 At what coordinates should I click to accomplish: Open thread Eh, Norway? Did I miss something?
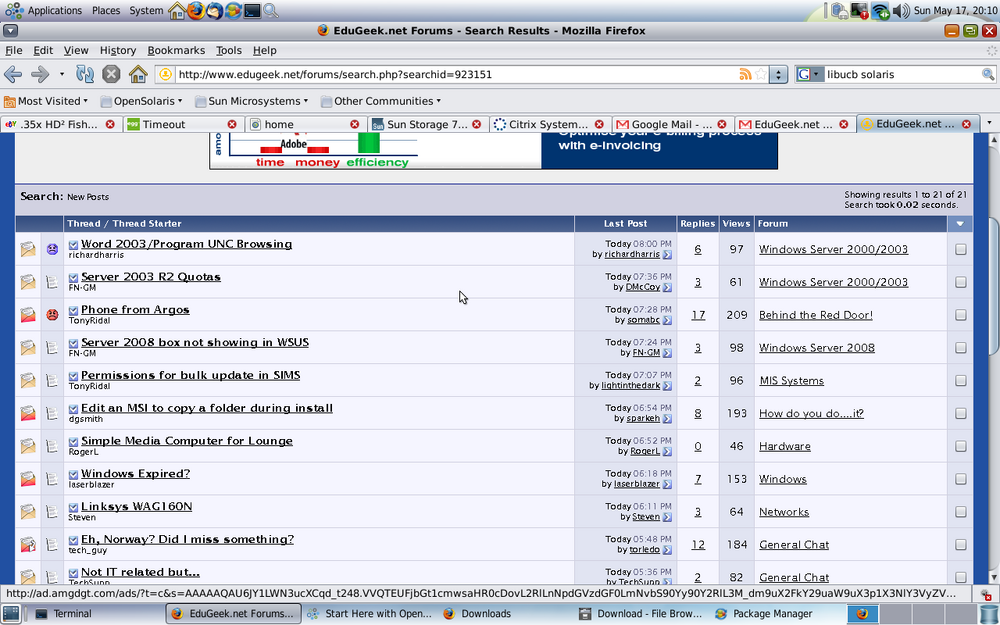187,539
